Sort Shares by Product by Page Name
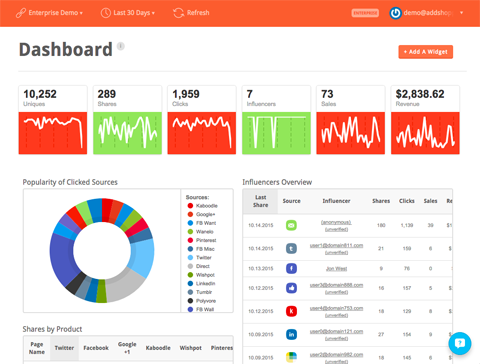The width and height of the screenshot is (480, 364). point(37,348)
